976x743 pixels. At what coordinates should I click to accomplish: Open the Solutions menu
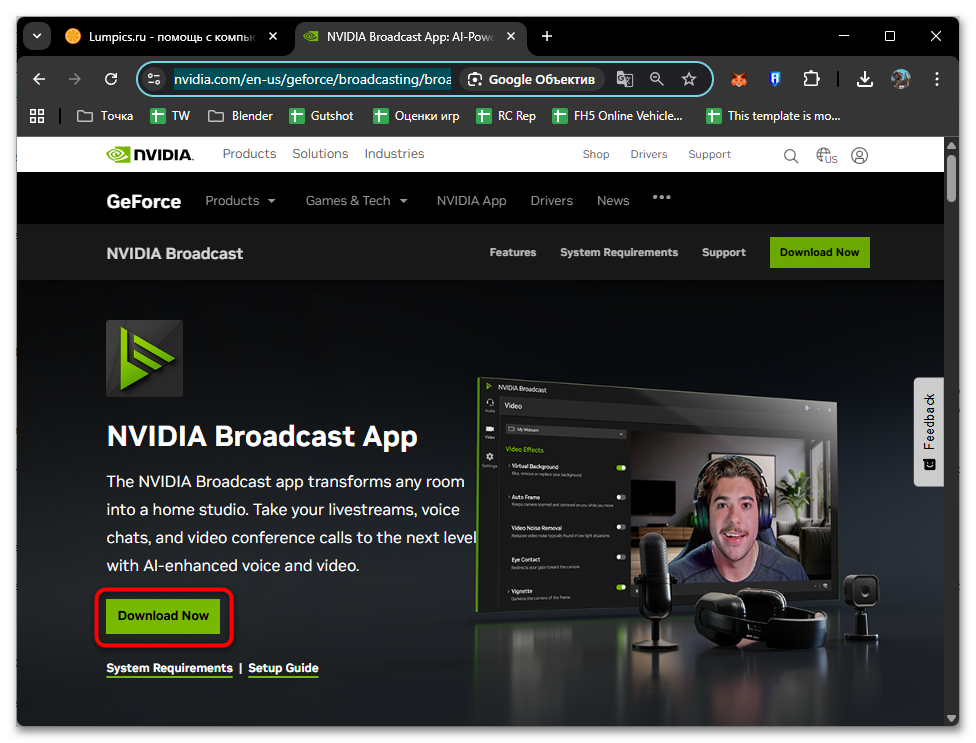click(320, 154)
